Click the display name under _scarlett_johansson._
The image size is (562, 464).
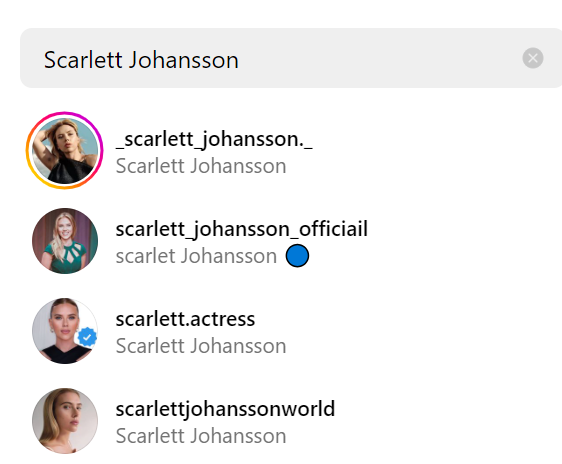point(201,166)
